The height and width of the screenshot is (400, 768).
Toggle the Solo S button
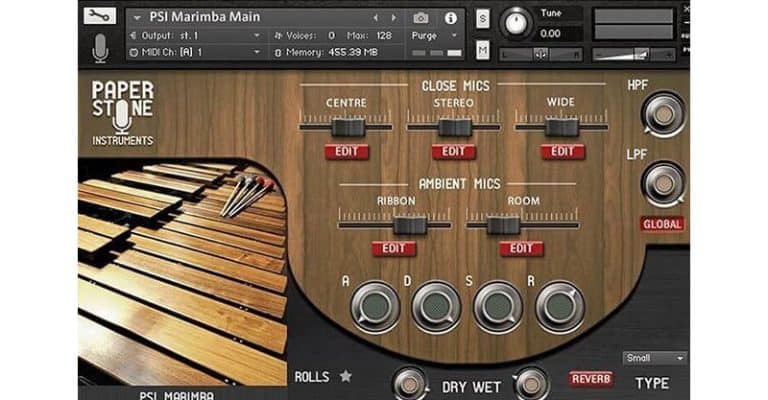483,19
